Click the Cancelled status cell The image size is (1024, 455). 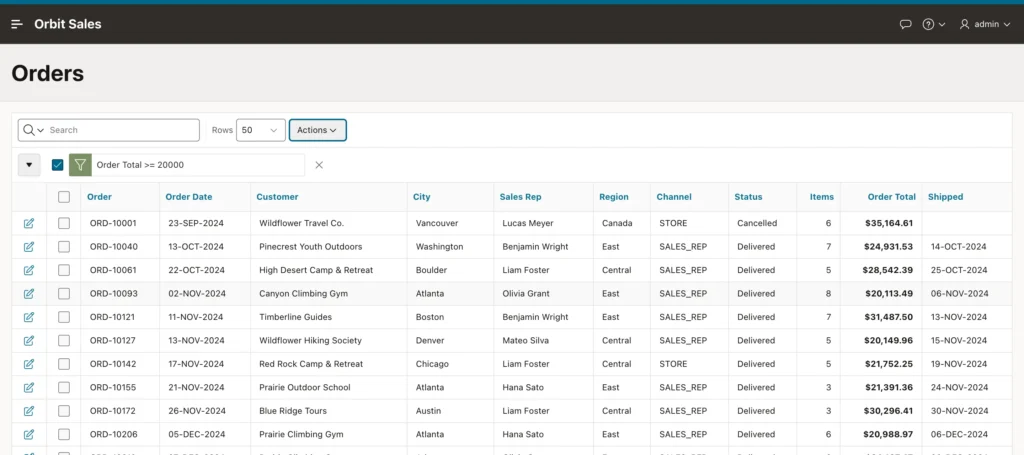(757, 223)
